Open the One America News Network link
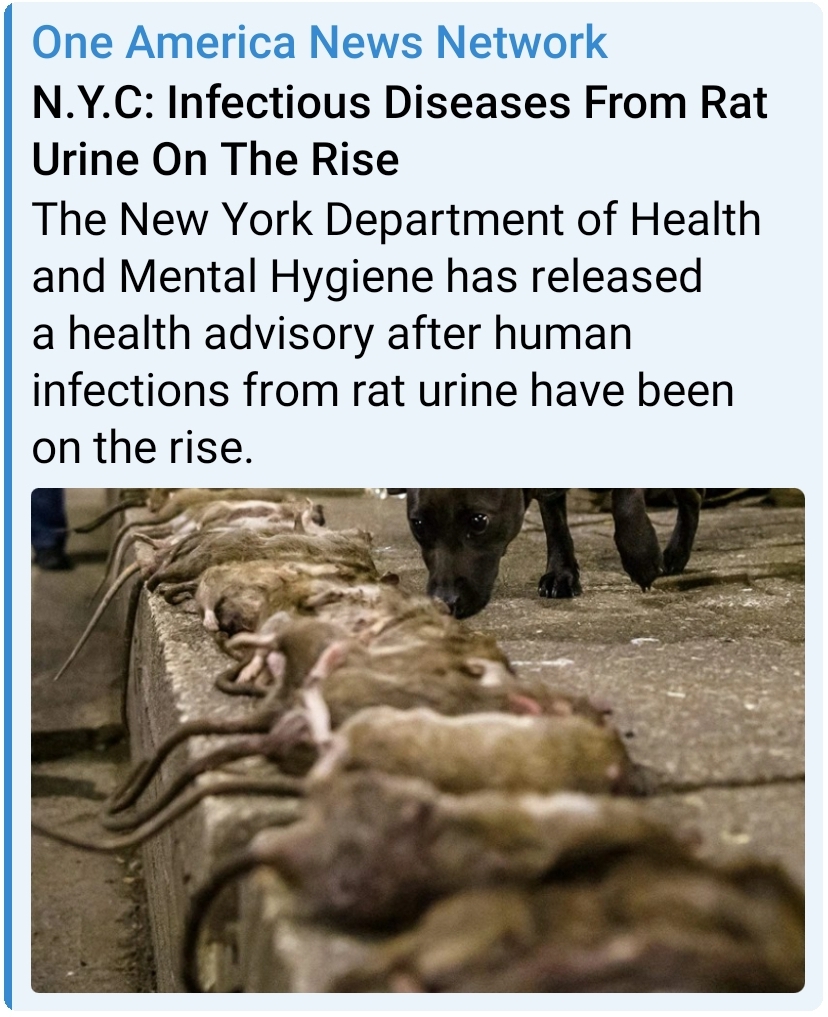Image resolution: width=828 pixels, height=1017 pixels. pyautogui.click(x=320, y=43)
